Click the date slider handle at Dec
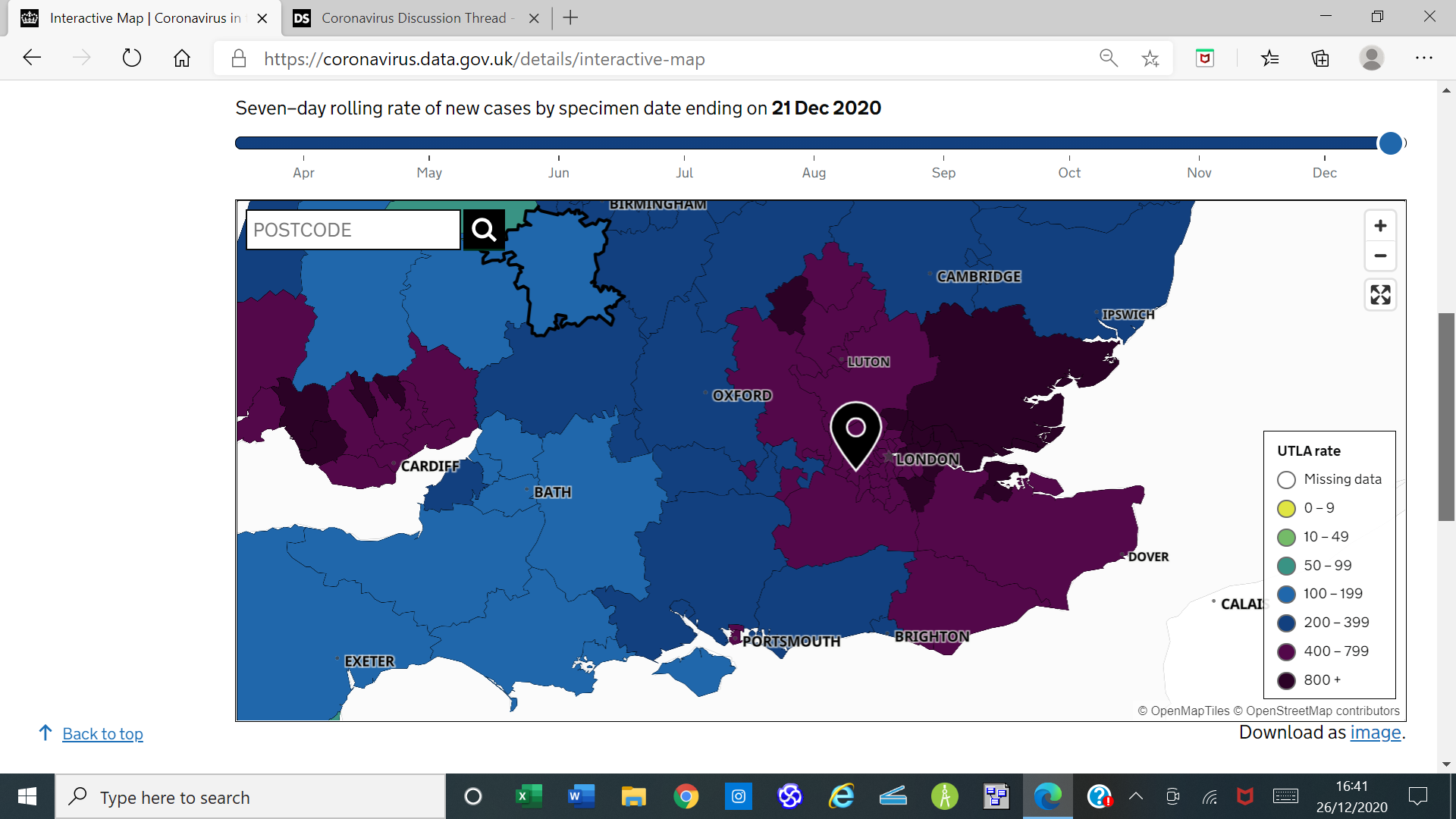Screen dimensions: 1456x819 click(x=1390, y=143)
